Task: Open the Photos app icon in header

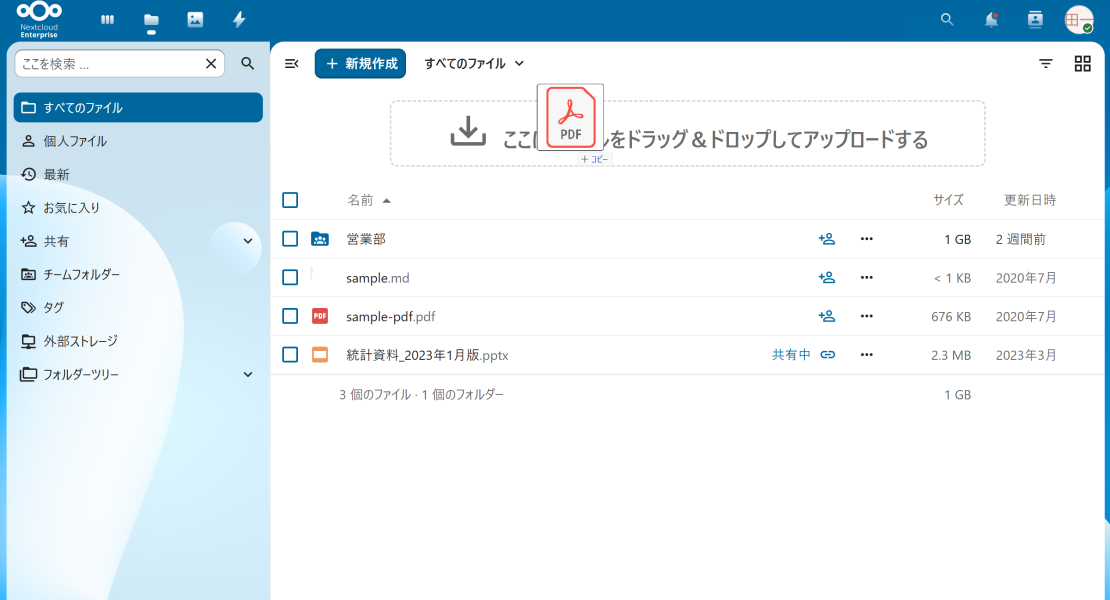Action: click(195, 20)
